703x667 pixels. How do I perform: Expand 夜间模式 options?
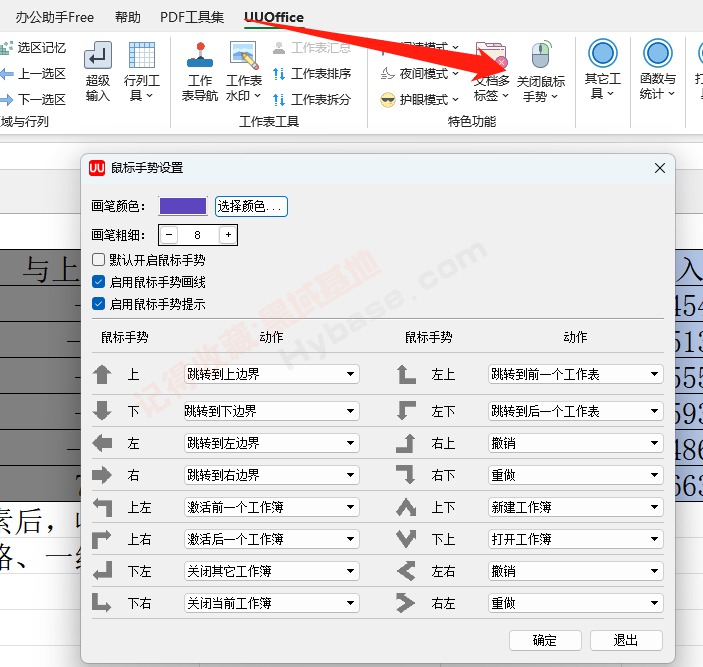pos(455,73)
